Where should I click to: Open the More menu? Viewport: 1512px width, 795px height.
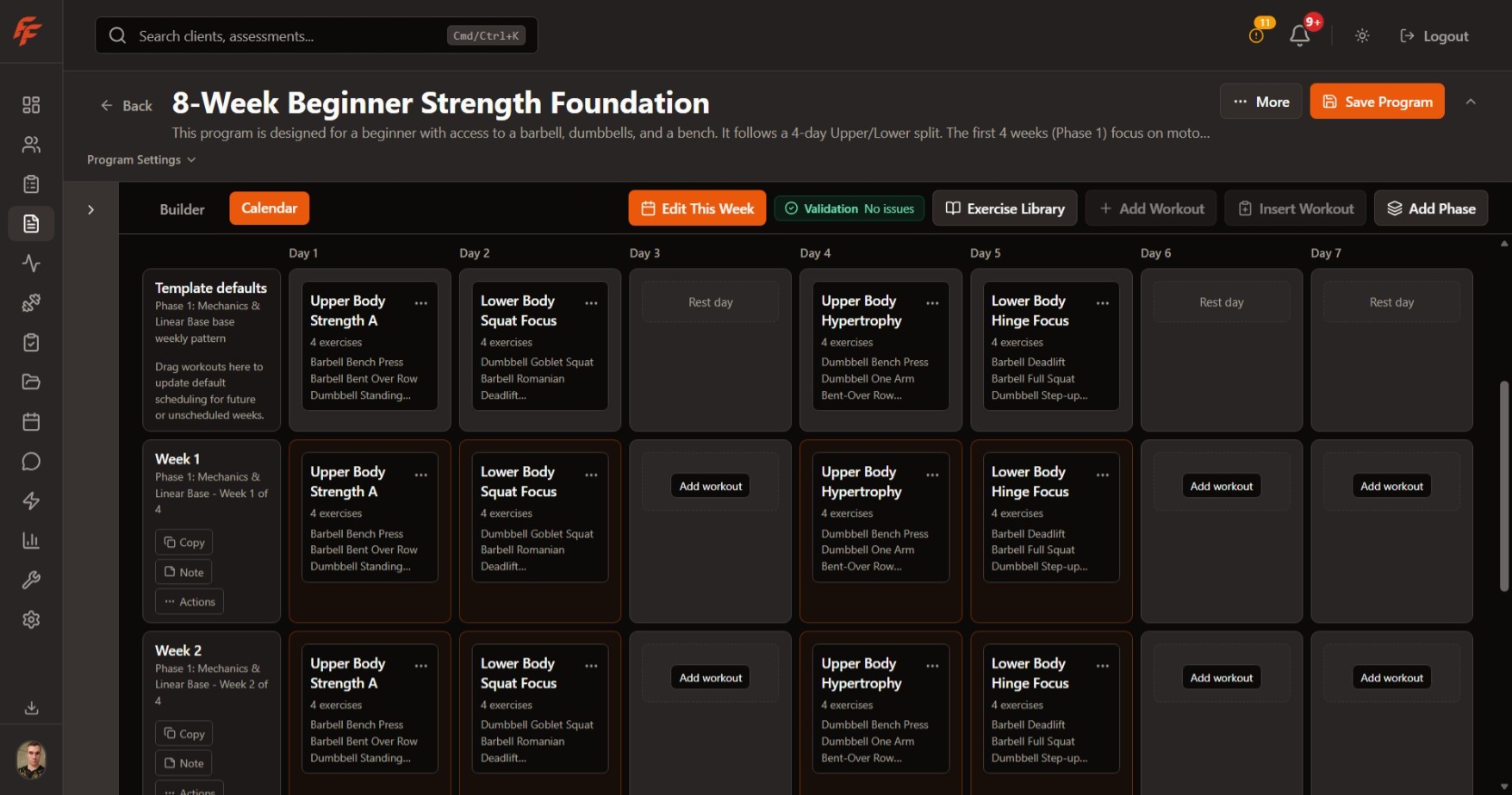pos(1260,101)
